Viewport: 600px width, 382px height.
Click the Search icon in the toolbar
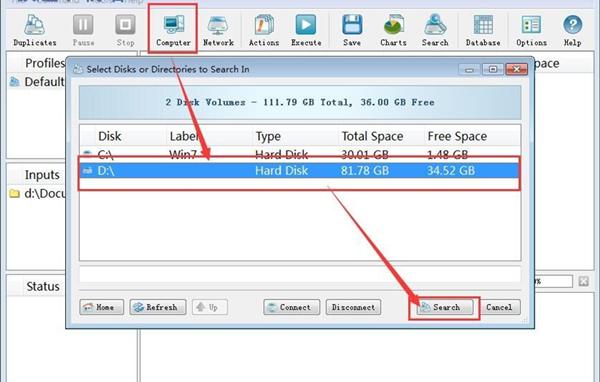[x=435, y=30]
